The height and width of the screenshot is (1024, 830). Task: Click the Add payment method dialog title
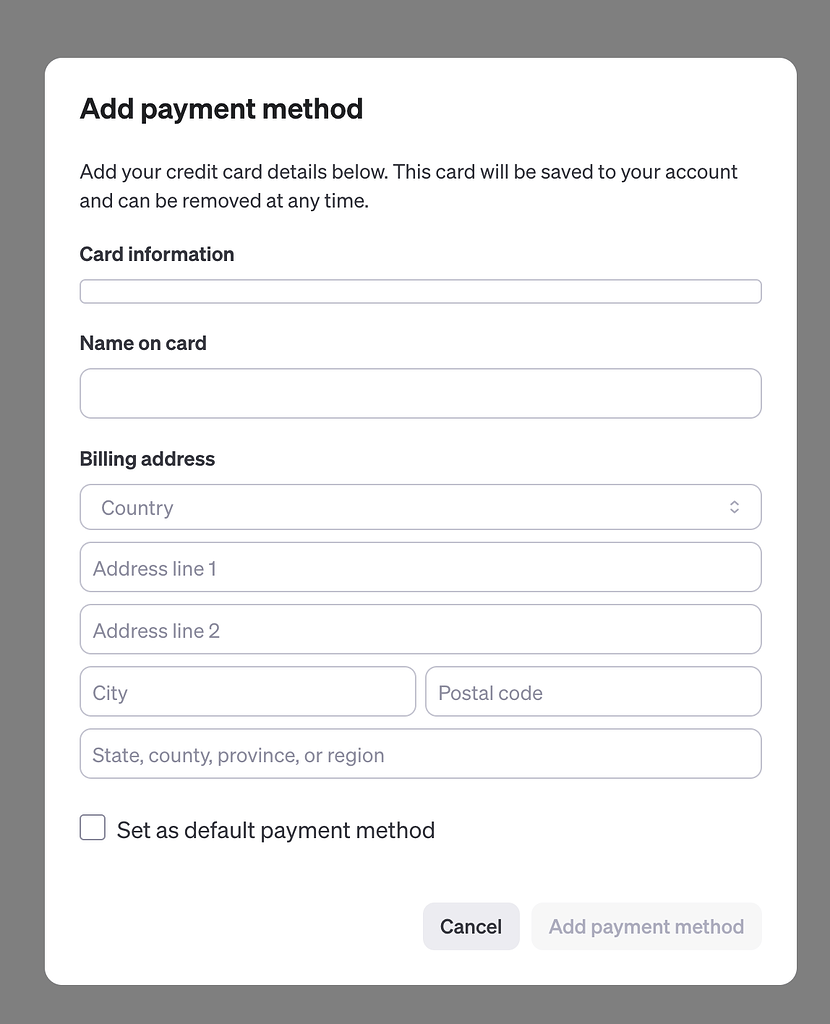tap(221, 109)
